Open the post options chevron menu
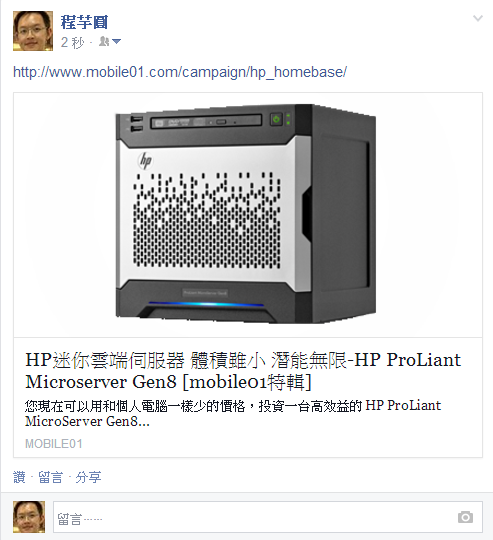Screen dimensions: 493x540 478,18
